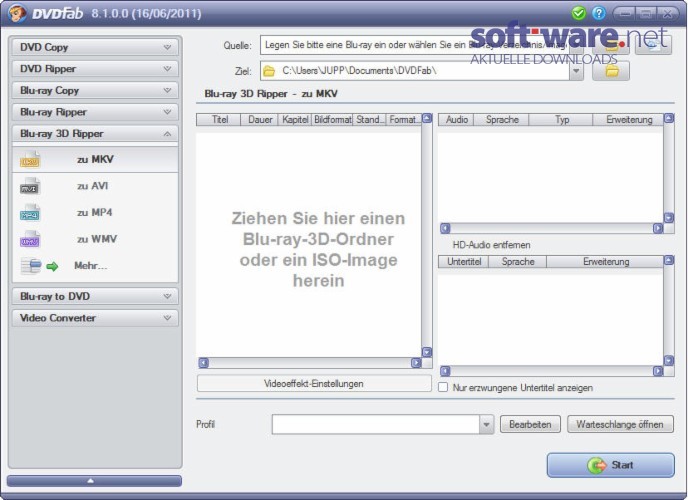
Task: Click horizontal scrollbar track of title list
Action: [x=310, y=363]
